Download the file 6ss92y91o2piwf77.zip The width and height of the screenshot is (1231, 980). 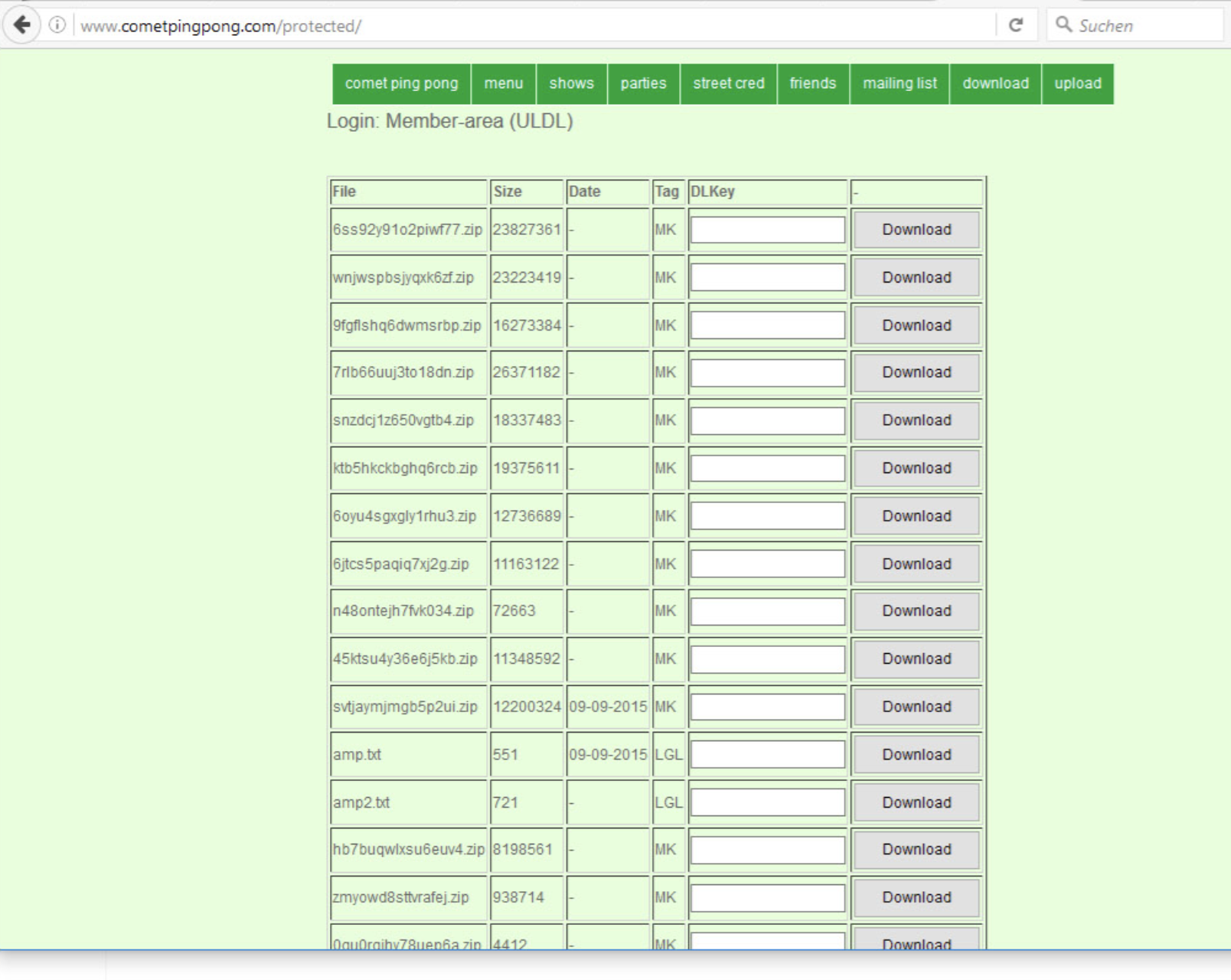tap(916, 230)
